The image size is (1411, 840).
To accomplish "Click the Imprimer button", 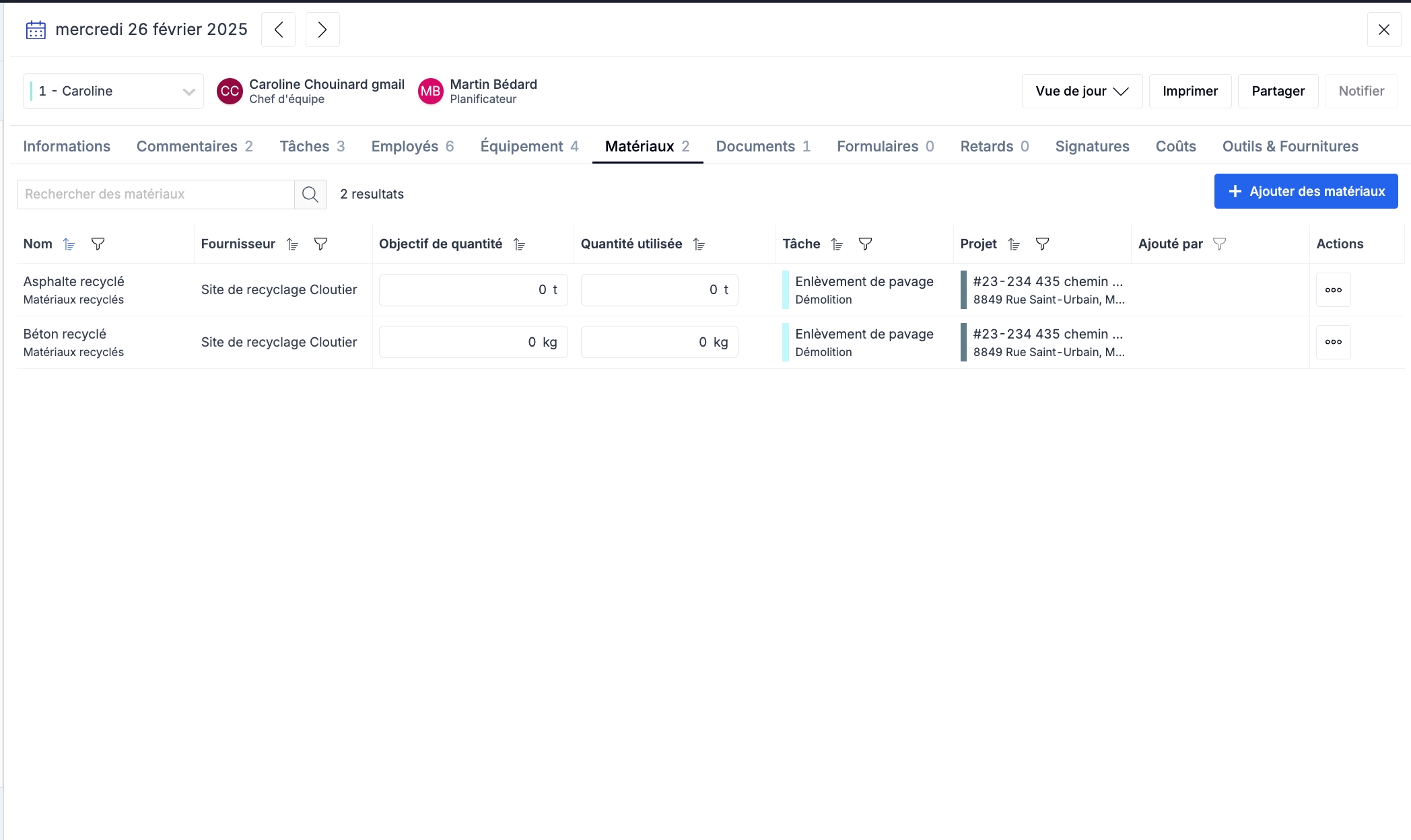I will [1190, 91].
